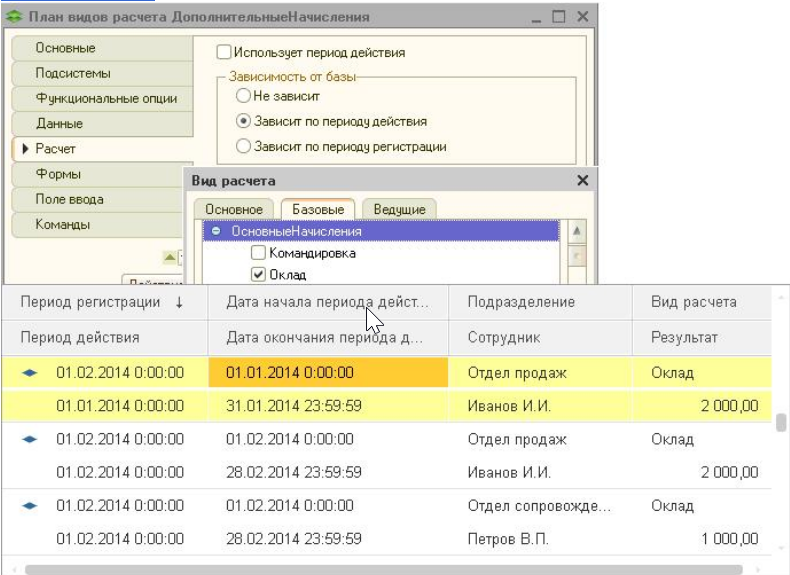This screenshot has width=790, height=575.
Task: Switch to the Команды tab
Action: click(98, 224)
